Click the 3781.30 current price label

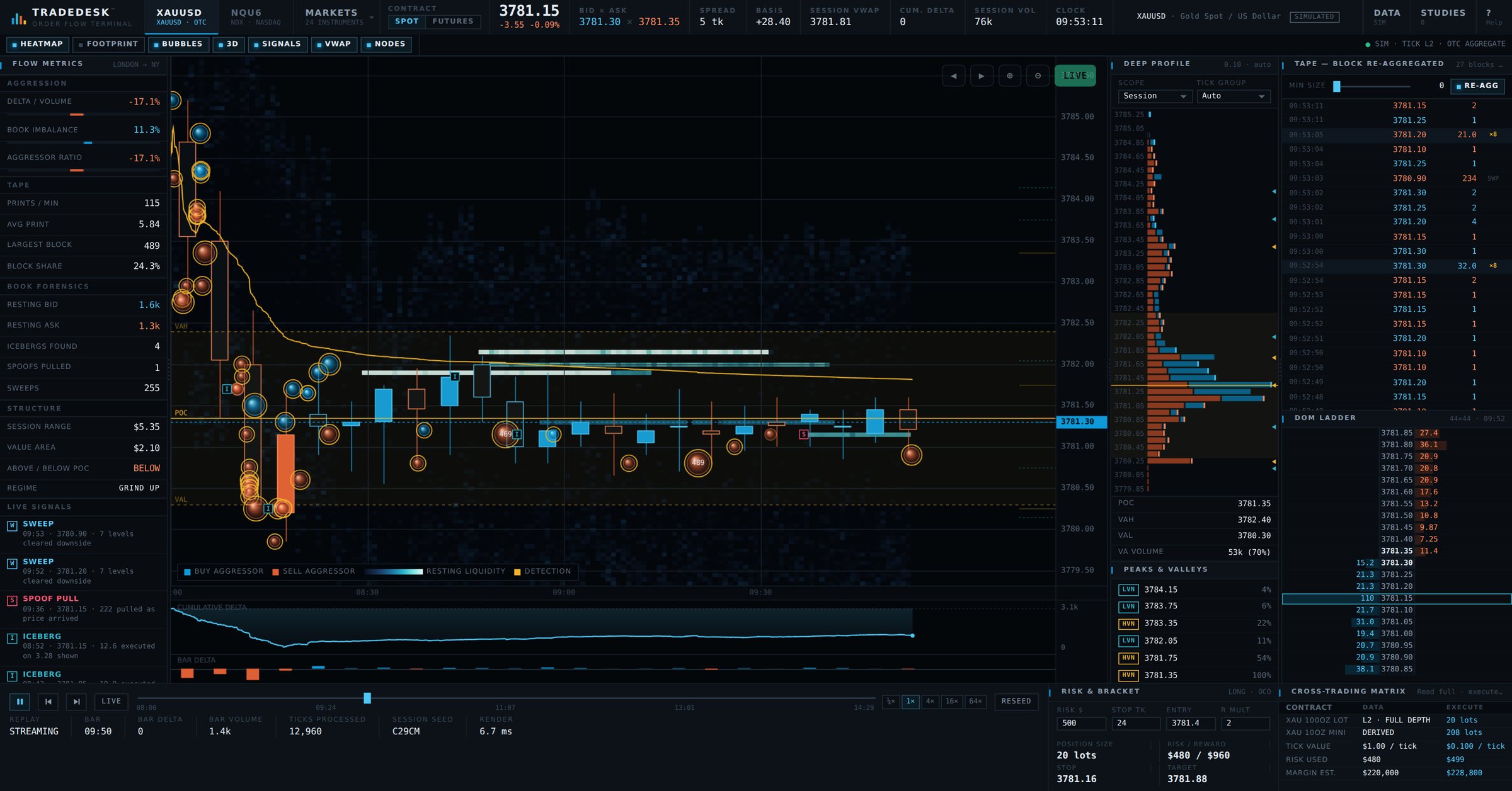[x=1081, y=421]
